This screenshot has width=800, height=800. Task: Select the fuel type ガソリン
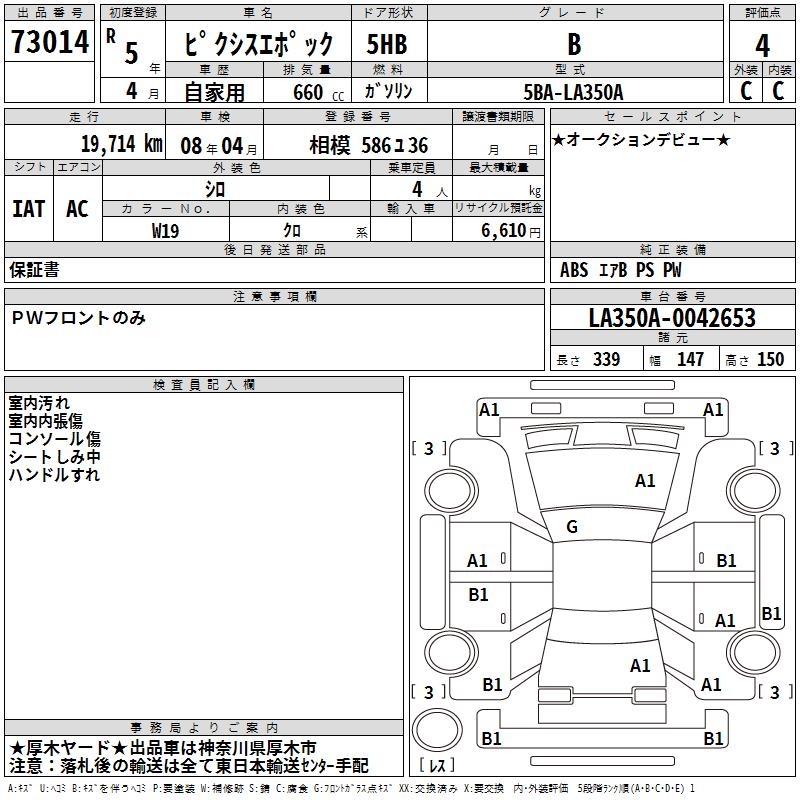coord(388,91)
